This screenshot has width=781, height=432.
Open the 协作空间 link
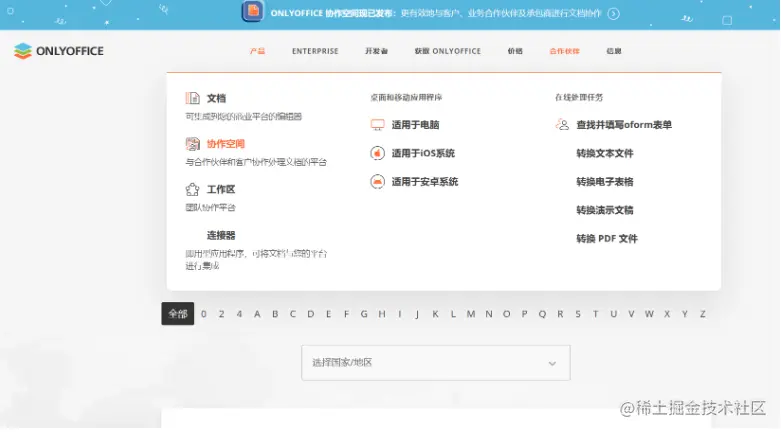226,144
